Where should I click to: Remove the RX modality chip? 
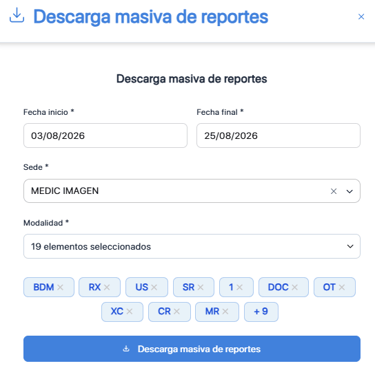(107, 287)
